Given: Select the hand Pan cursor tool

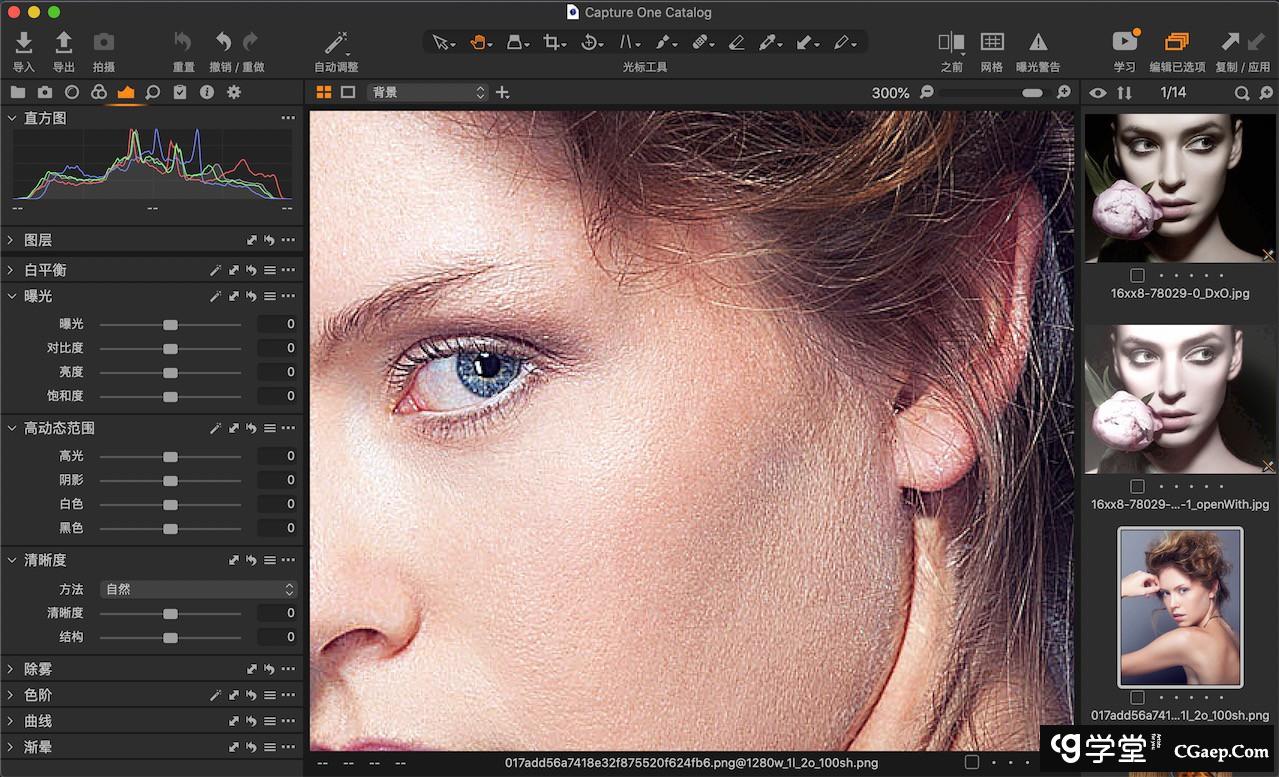Looking at the screenshot, I should pyautogui.click(x=480, y=42).
